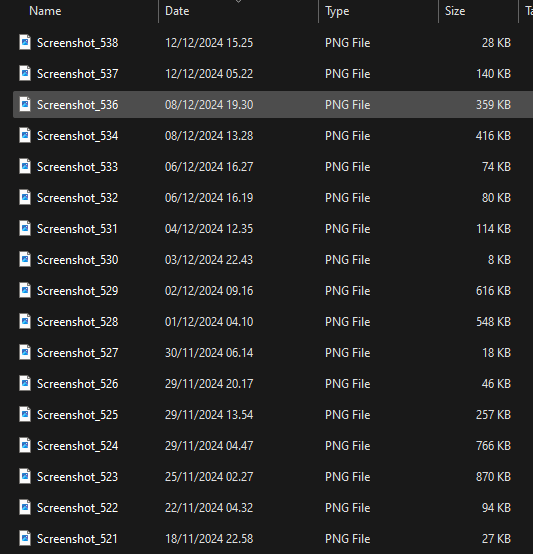Select the Screenshot_536 file name
533x554 pixels.
tap(77, 105)
